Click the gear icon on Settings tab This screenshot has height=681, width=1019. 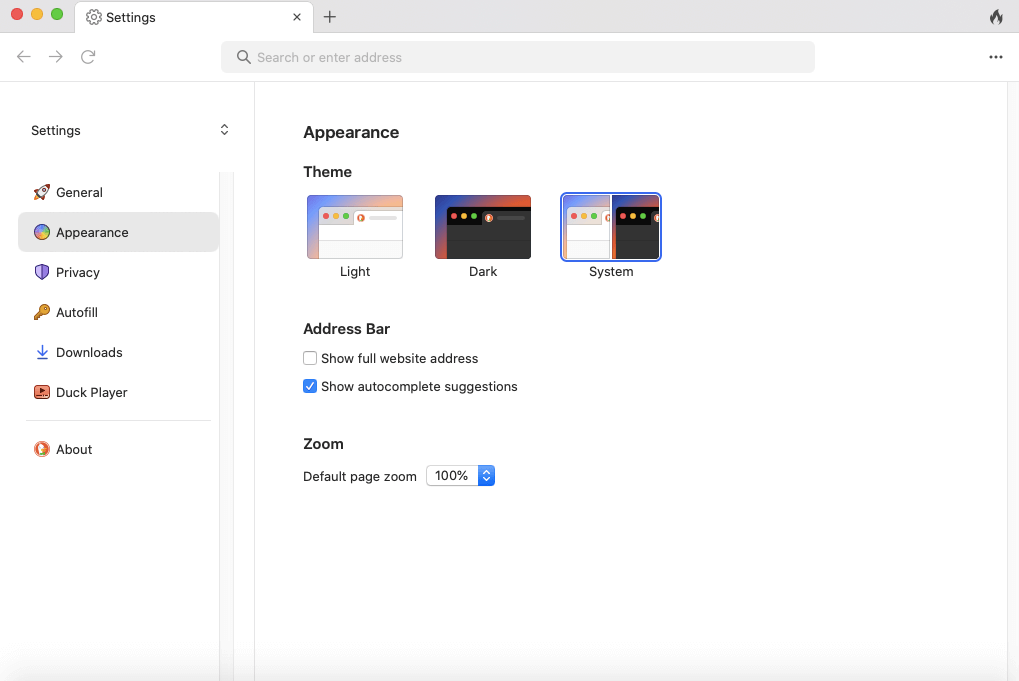point(94,17)
